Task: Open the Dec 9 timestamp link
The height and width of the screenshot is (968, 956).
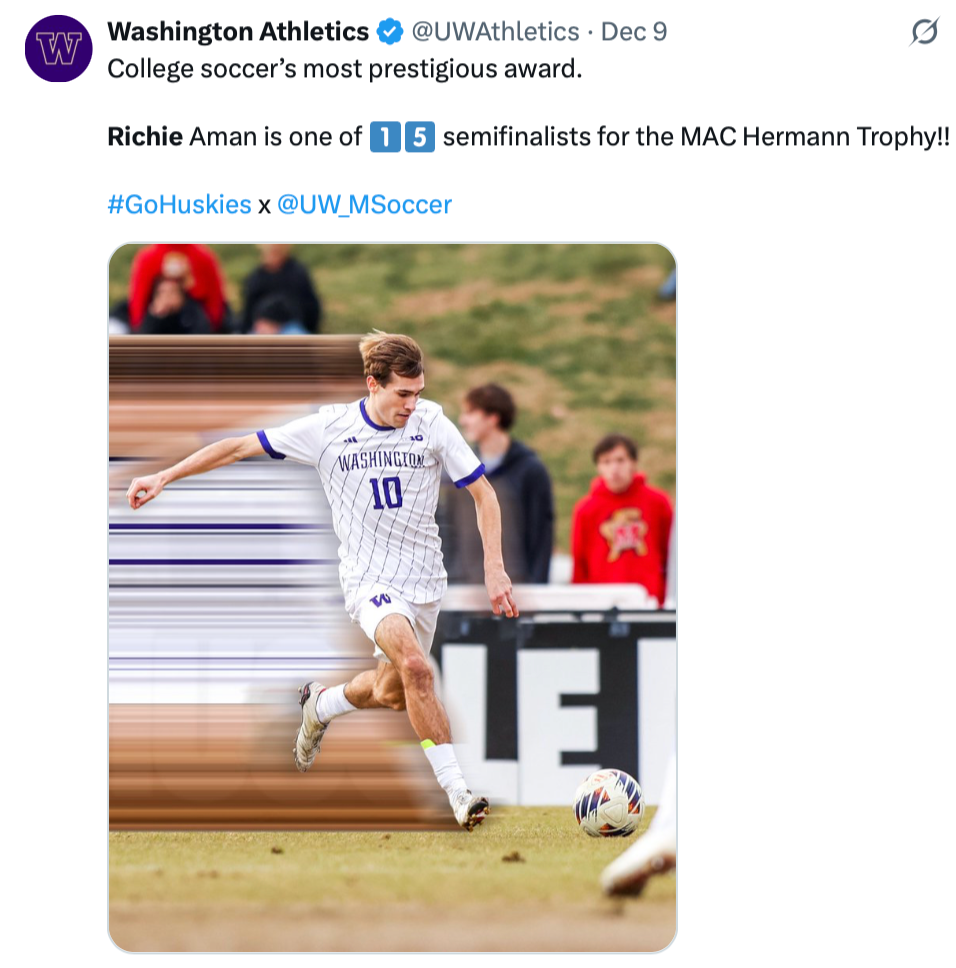Action: [x=634, y=32]
